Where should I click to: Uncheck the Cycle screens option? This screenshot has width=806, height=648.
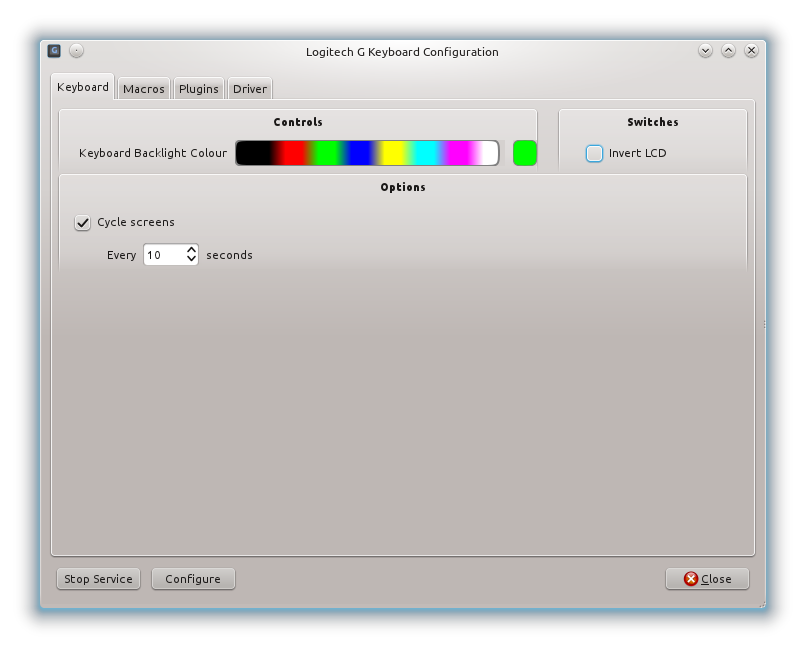[83, 222]
